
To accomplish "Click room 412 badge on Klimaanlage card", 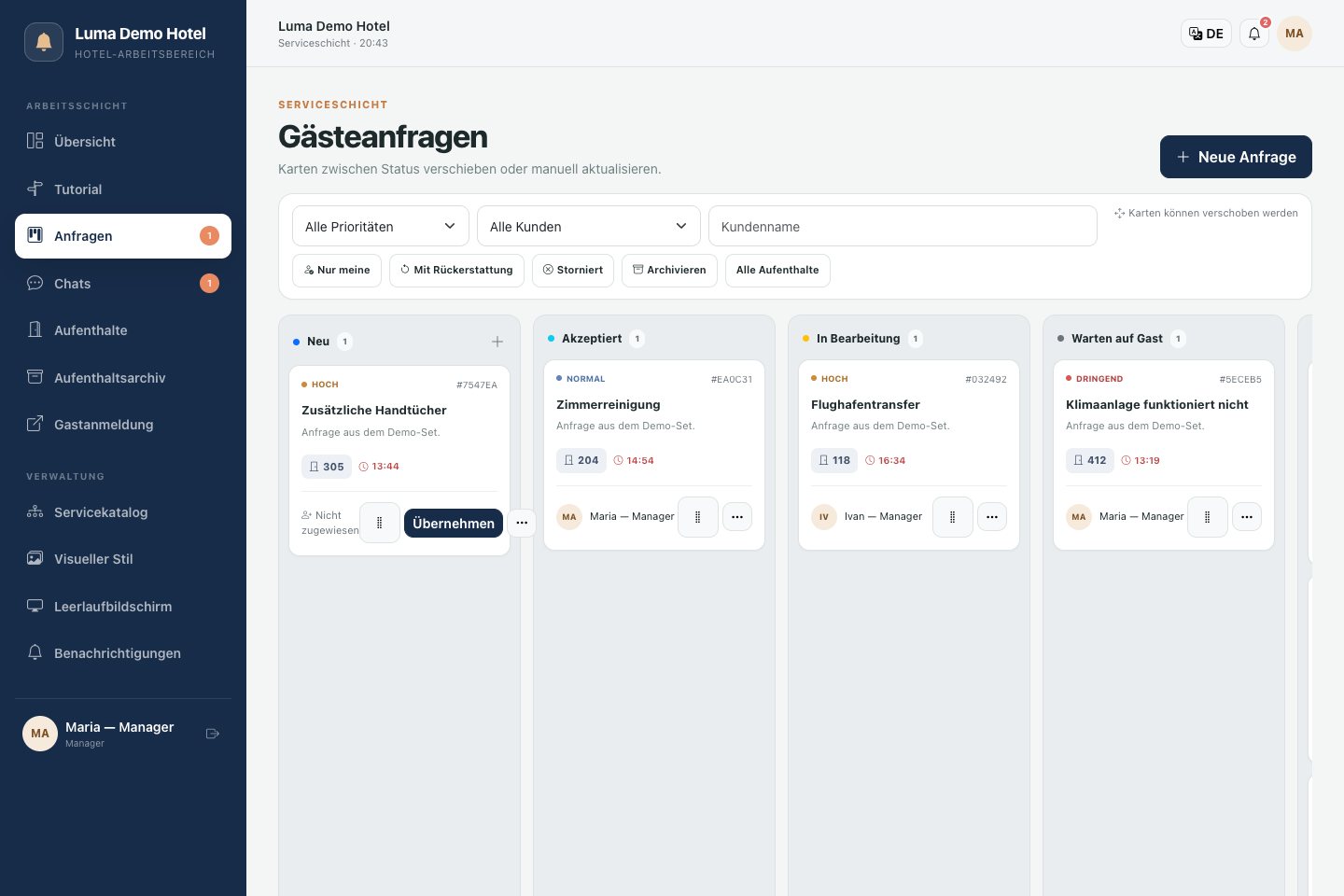I will click(x=1090, y=460).
